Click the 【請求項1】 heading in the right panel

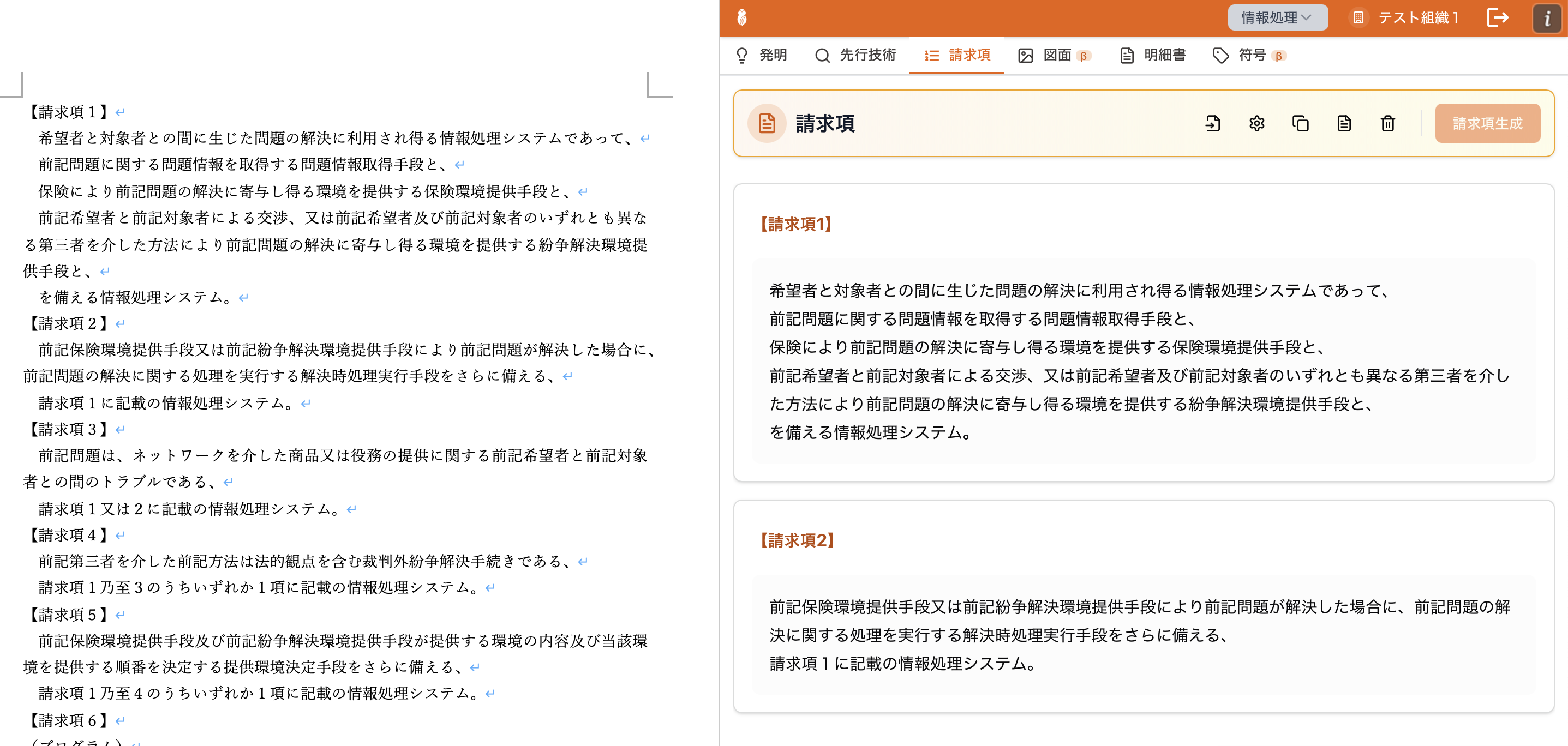(x=795, y=224)
